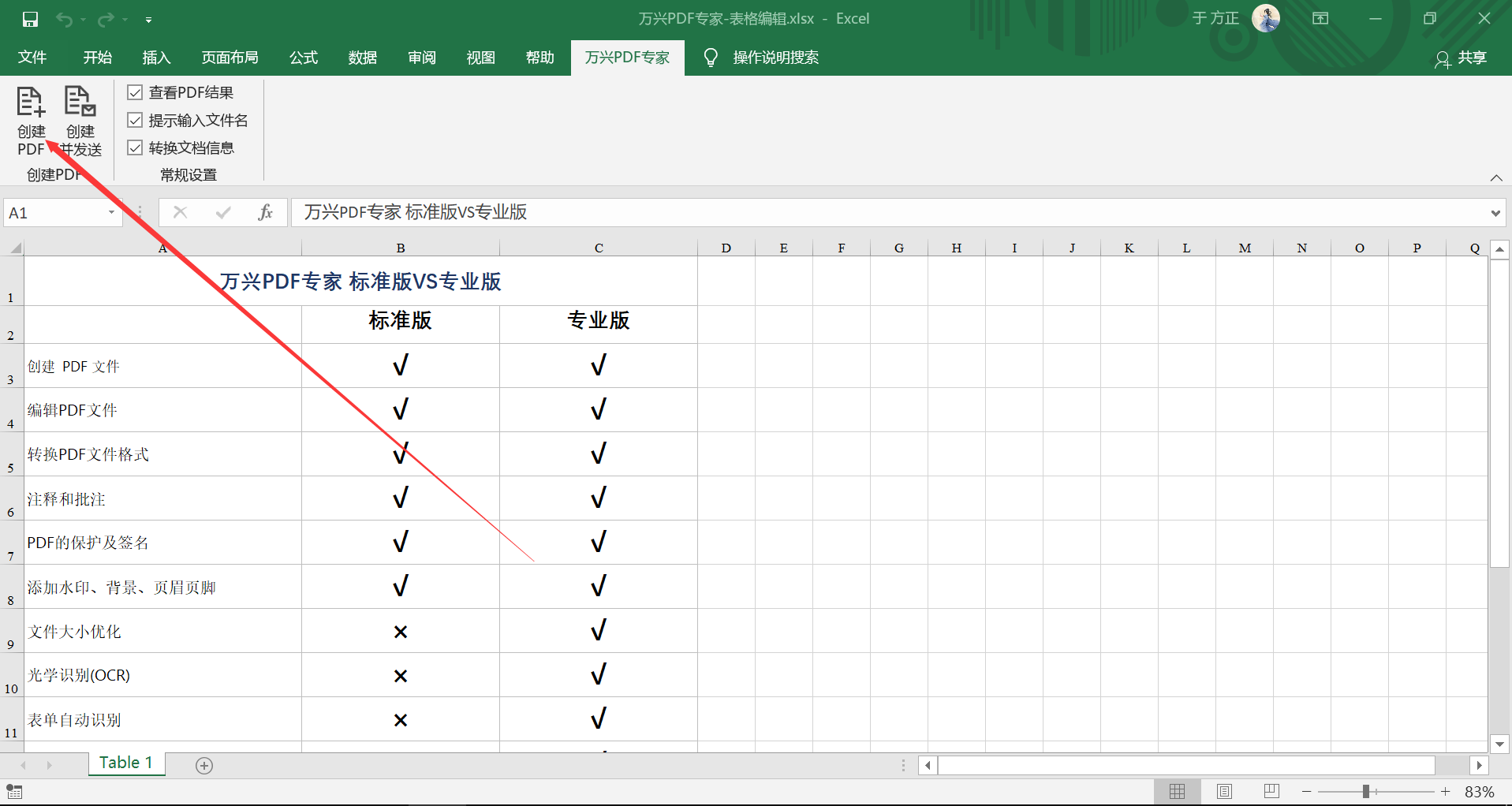Select Page Layout view icon in status bar
This screenshot has height=806, width=1512.
(1224, 791)
